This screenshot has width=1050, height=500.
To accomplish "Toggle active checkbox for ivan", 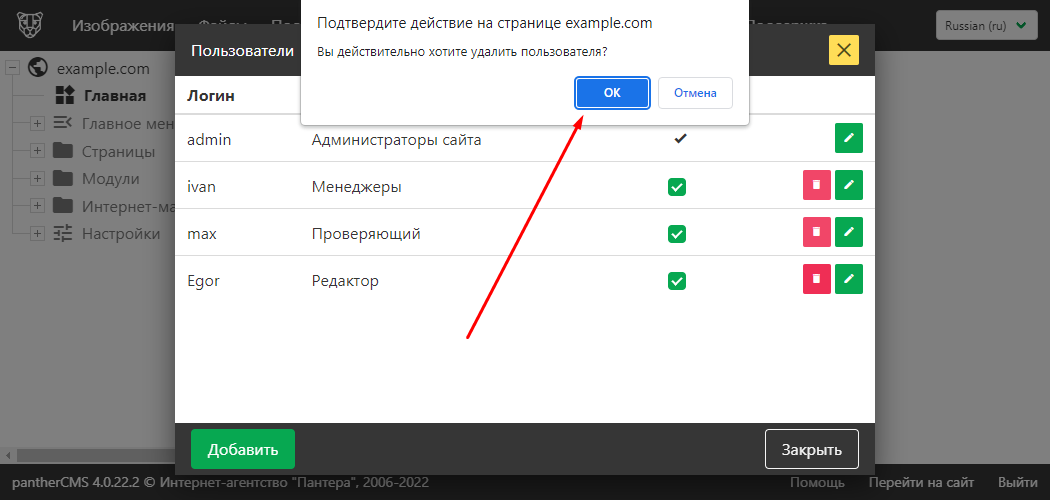I will [677, 187].
